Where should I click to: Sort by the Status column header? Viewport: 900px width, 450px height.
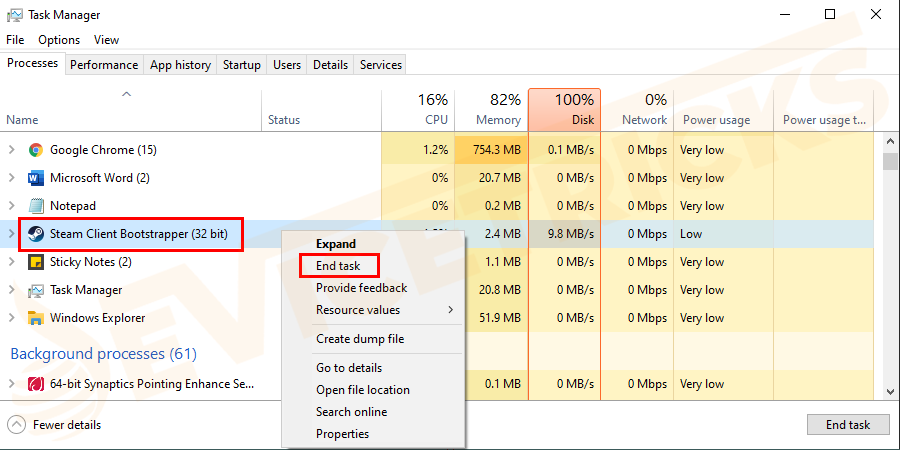321,110
